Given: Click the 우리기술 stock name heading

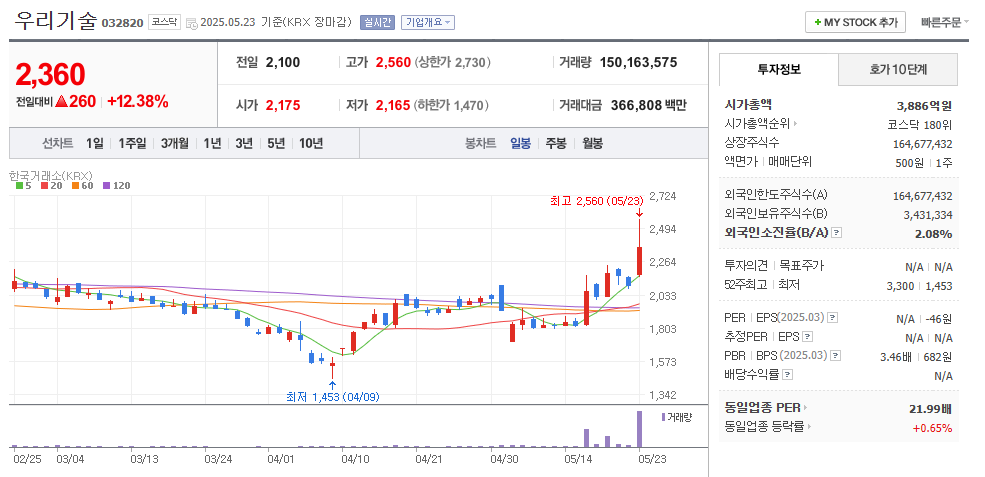Looking at the screenshot, I should pyautogui.click(x=55, y=21).
